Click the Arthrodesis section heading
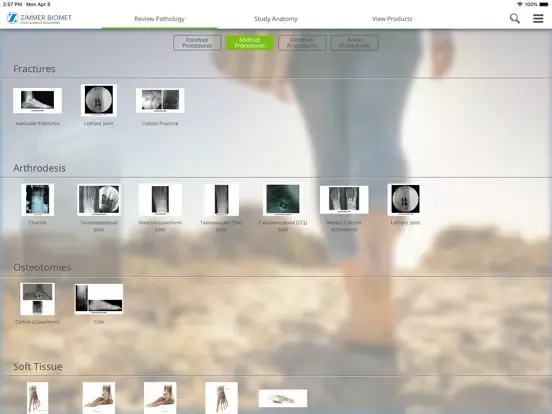The width and height of the screenshot is (552, 414). point(39,168)
